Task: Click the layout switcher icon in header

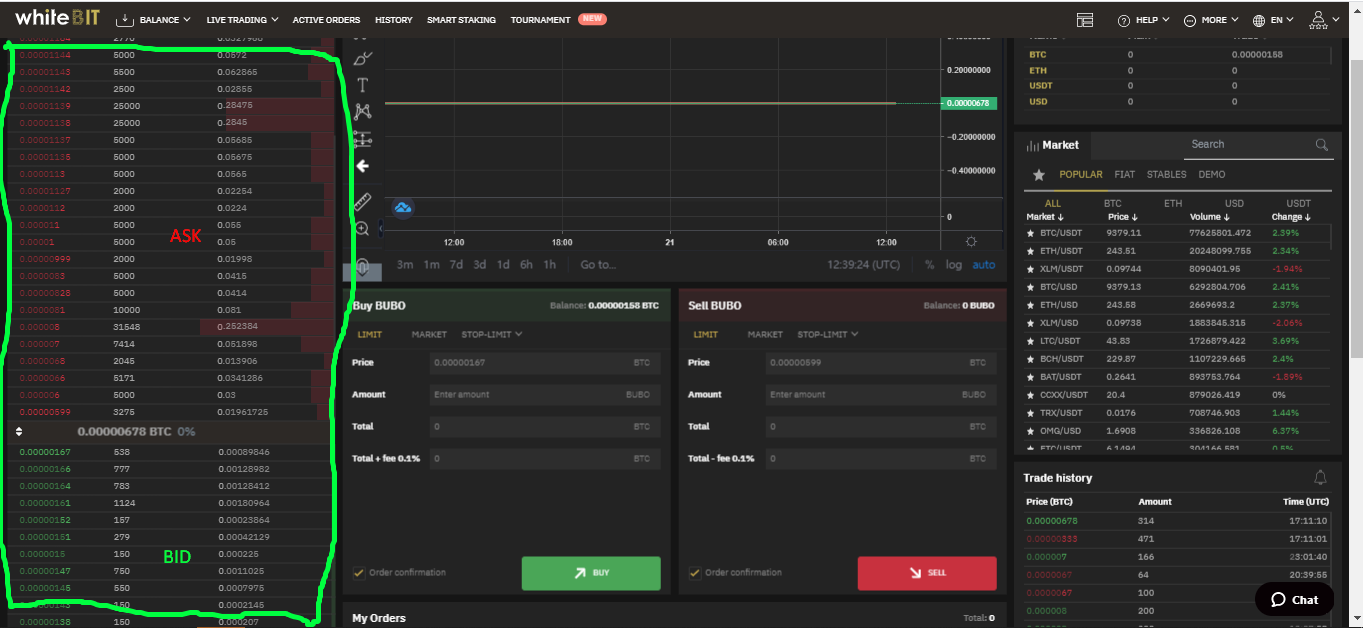Action: click(1085, 20)
